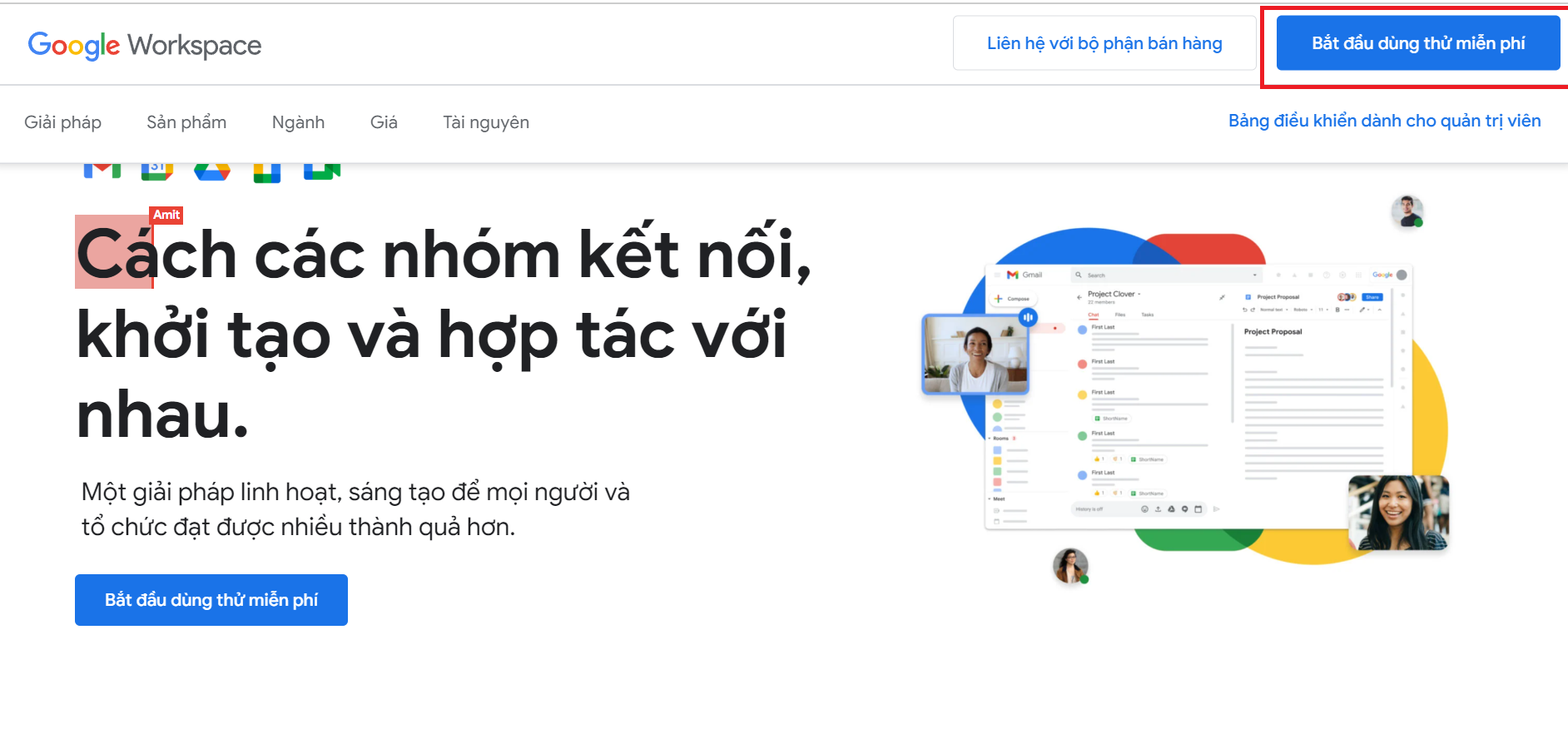The height and width of the screenshot is (734, 1568).
Task: Click the man's avatar above the illustration
Action: pos(1407,211)
